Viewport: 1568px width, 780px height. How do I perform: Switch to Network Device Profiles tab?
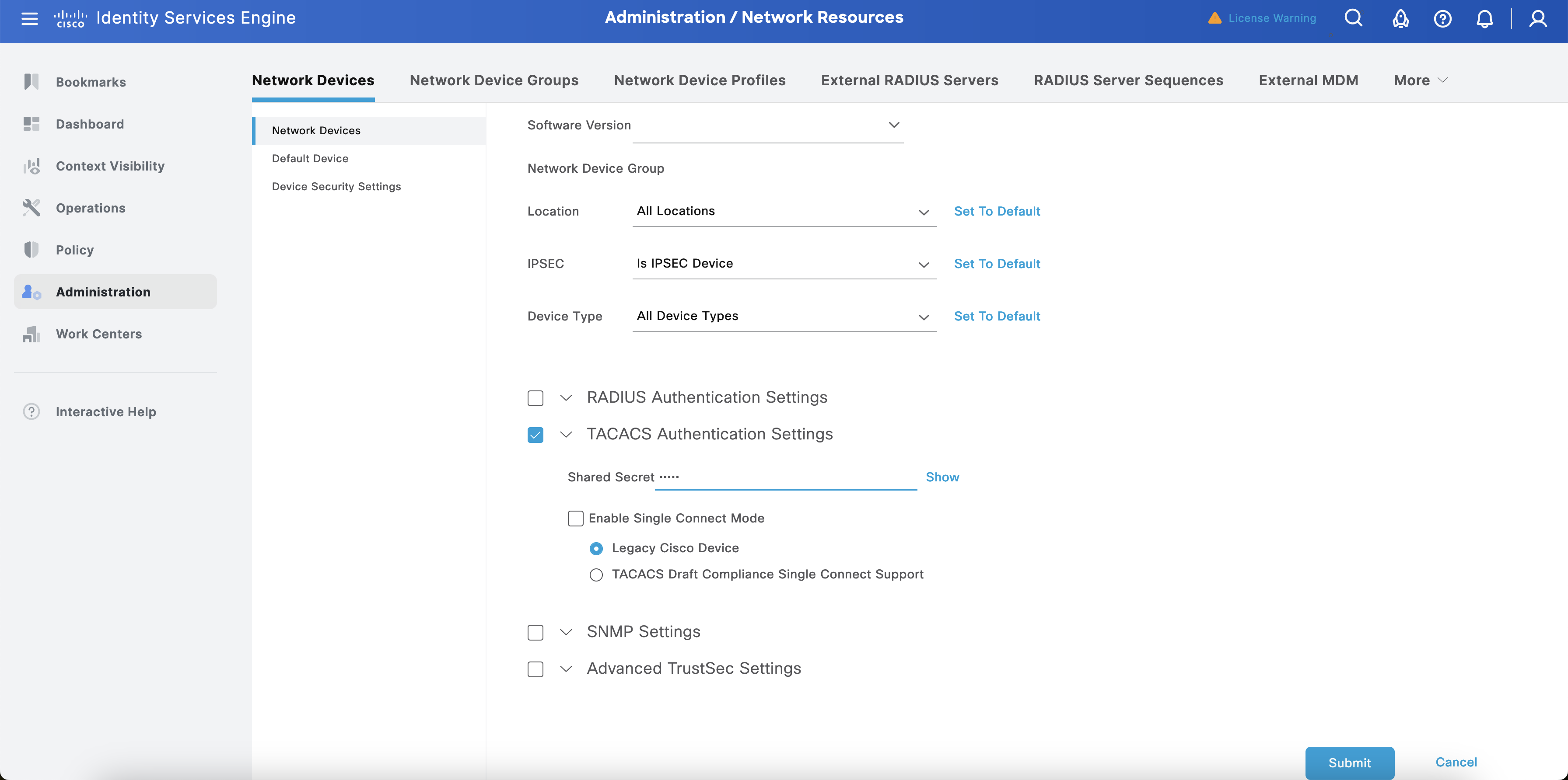[700, 80]
